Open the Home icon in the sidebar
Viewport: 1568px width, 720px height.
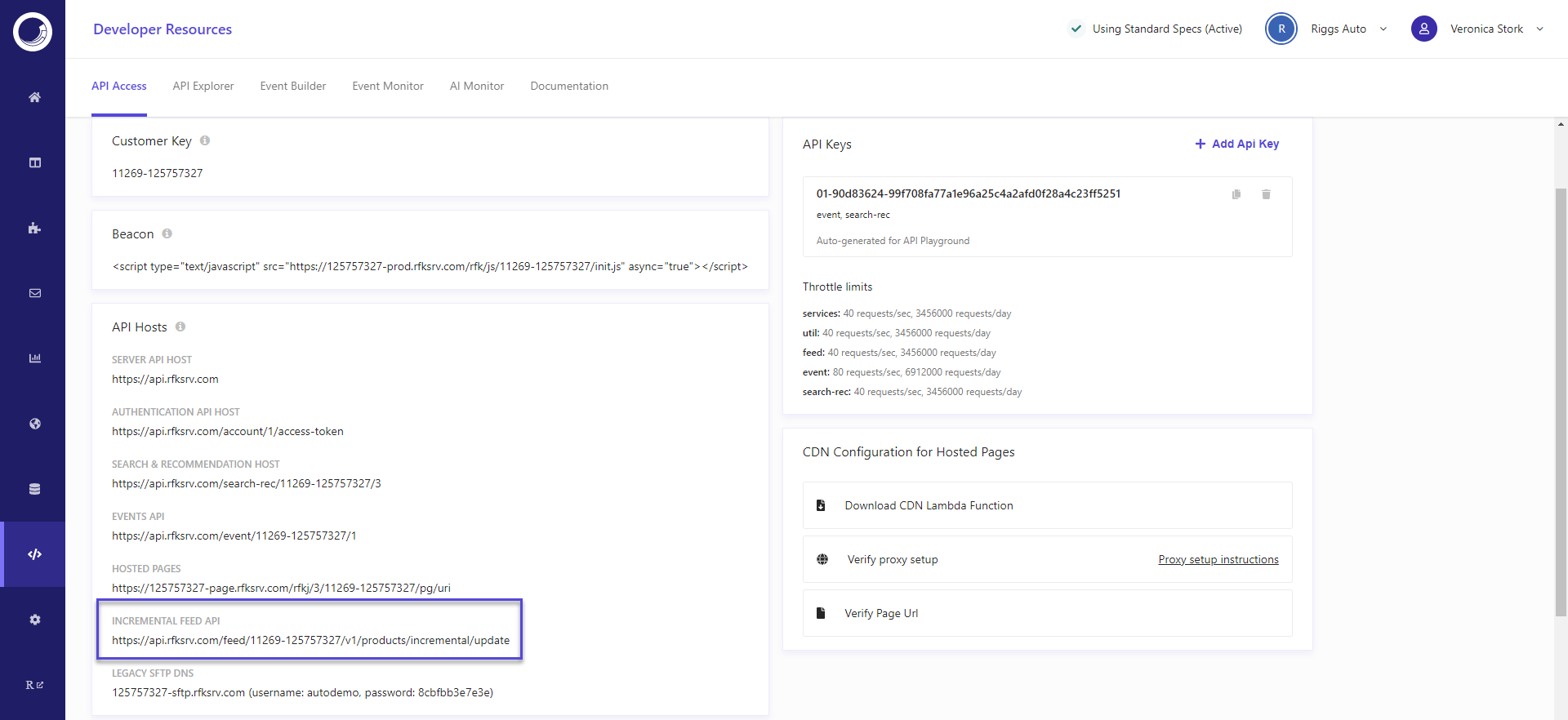point(34,97)
